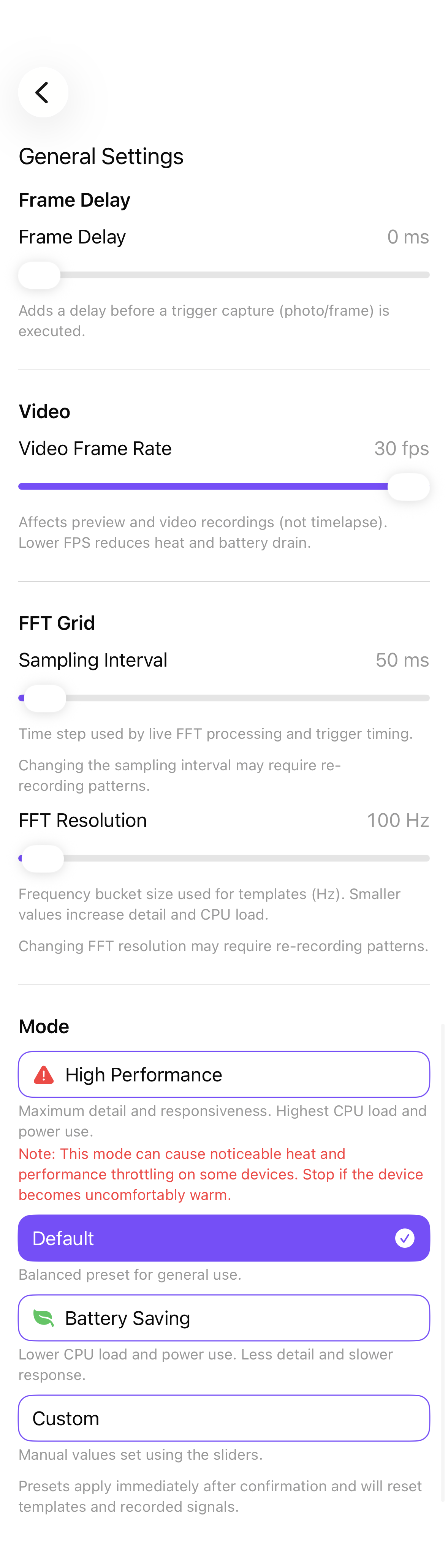Viewport: 448px width, 1568px height.
Task: Click the 30 fps value label
Action: click(x=401, y=448)
